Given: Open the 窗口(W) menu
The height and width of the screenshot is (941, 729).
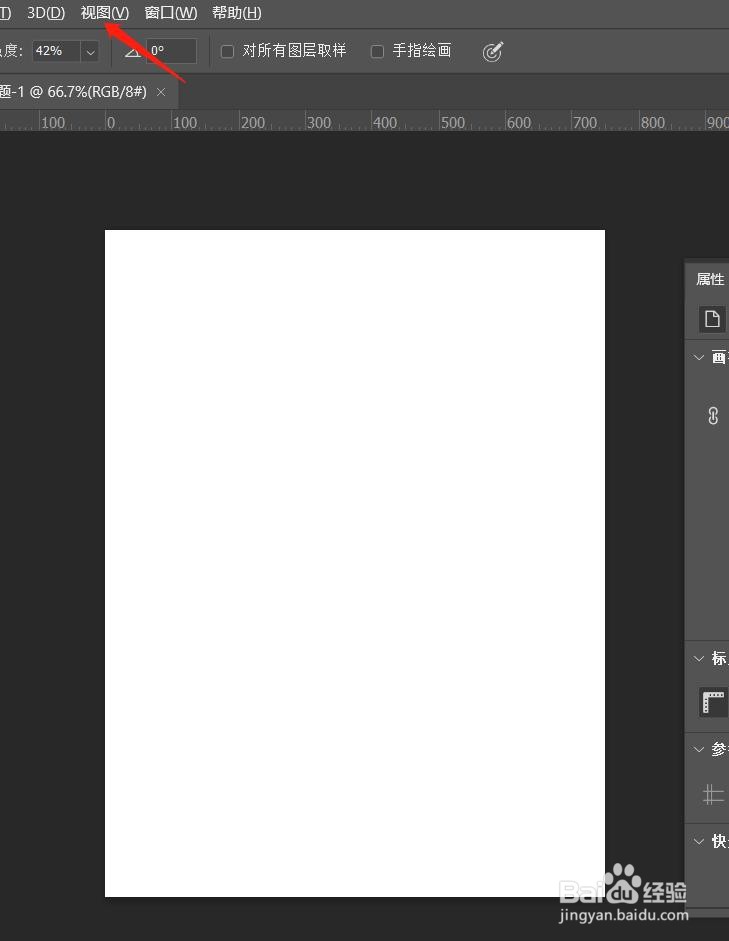Looking at the screenshot, I should pos(170,13).
